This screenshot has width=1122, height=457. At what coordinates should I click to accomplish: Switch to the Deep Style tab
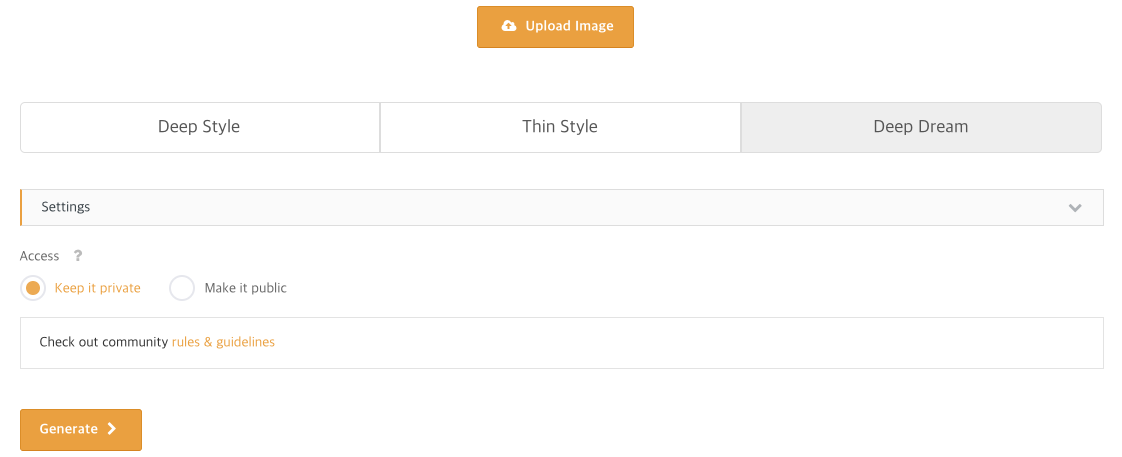[200, 127]
